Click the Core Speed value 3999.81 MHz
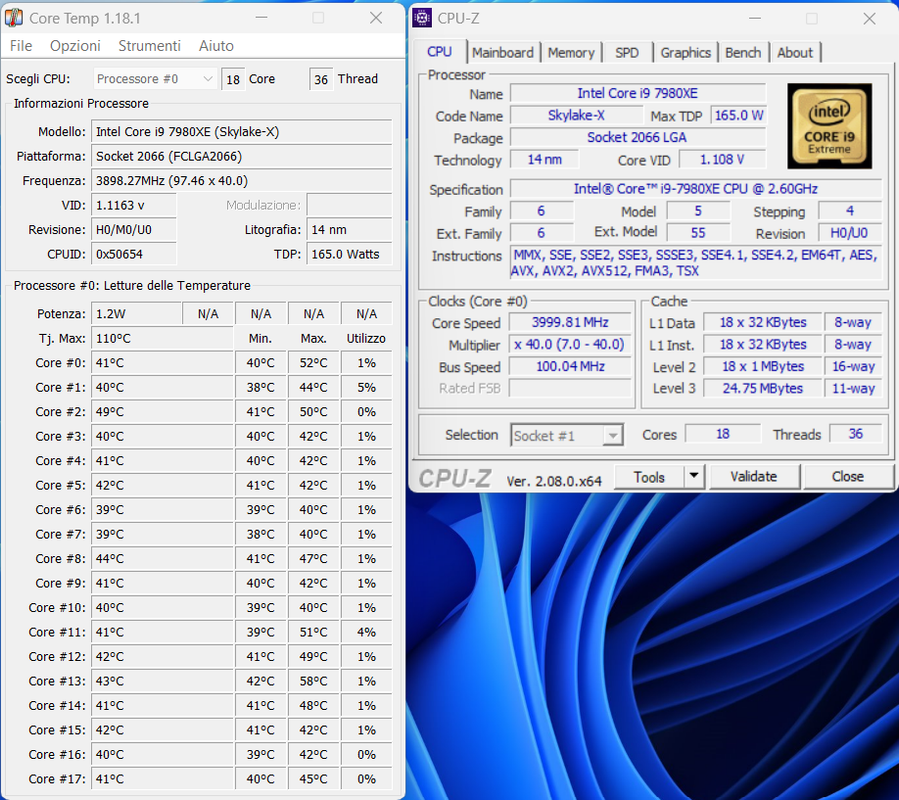The height and width of the screenshot is (800, 899). click(x=570, y=322)
